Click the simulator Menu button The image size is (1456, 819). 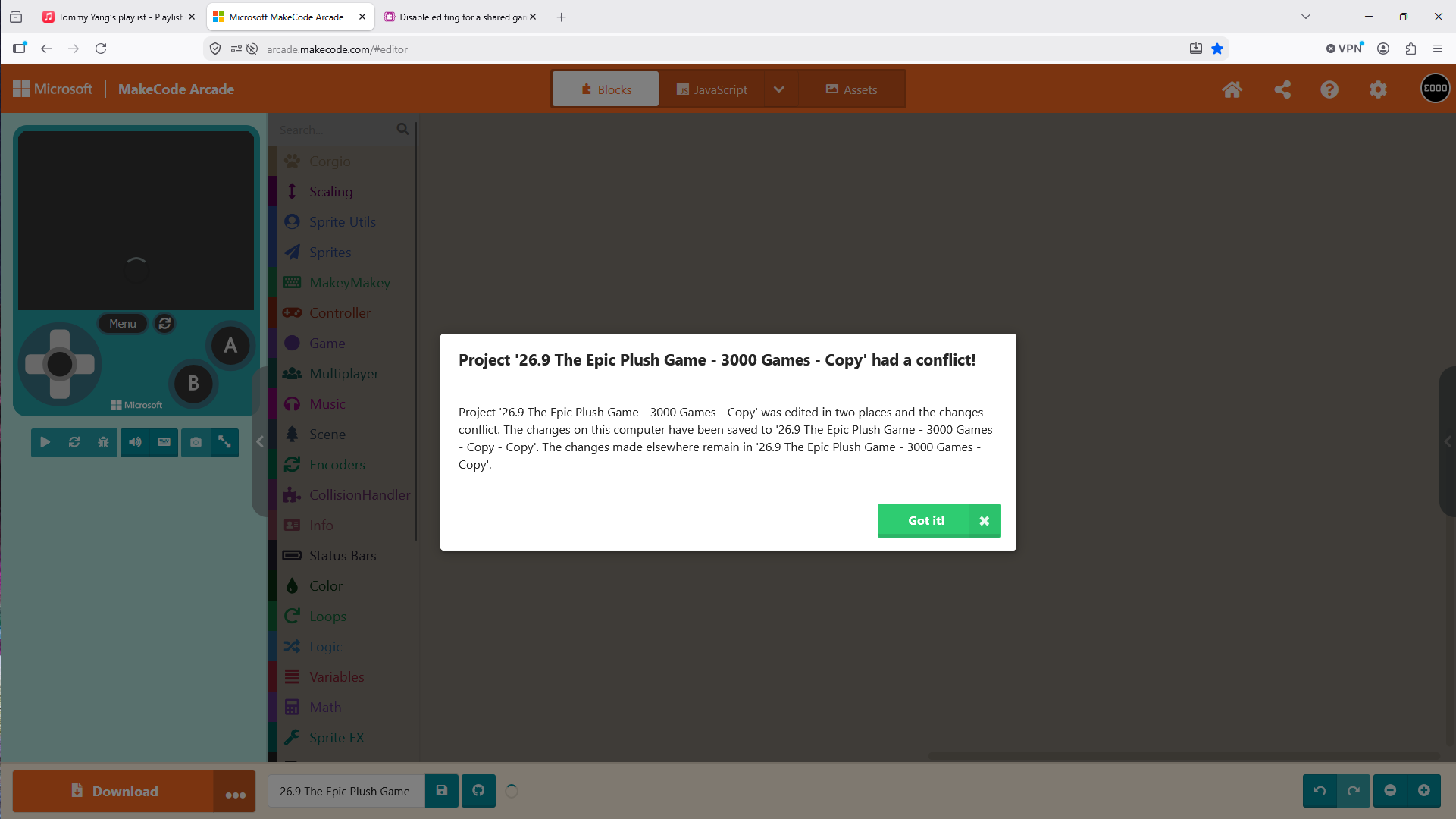coord(123,324)
